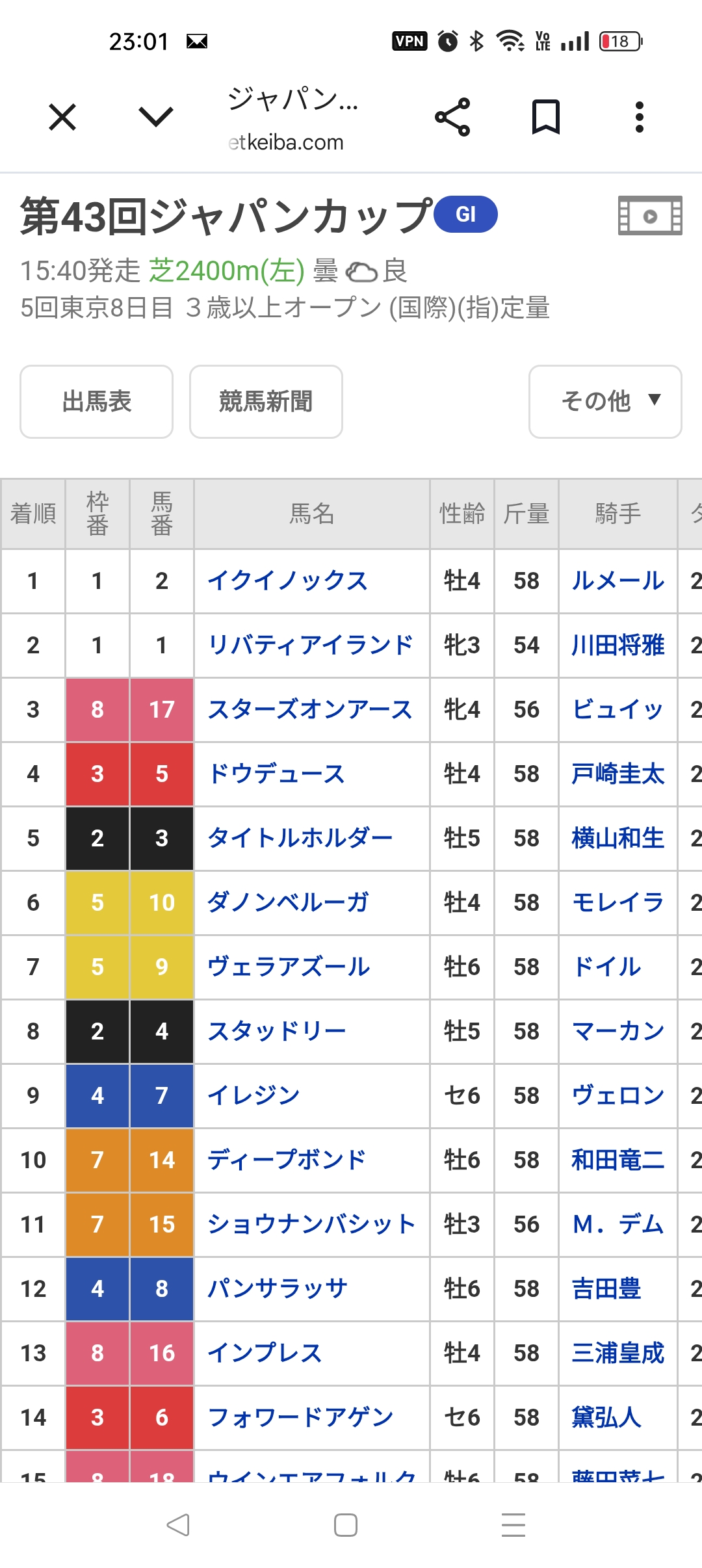The width and height of the screenshot is (702, 1568).
Task: Open horse イクイノックス link
Action: 287,581
